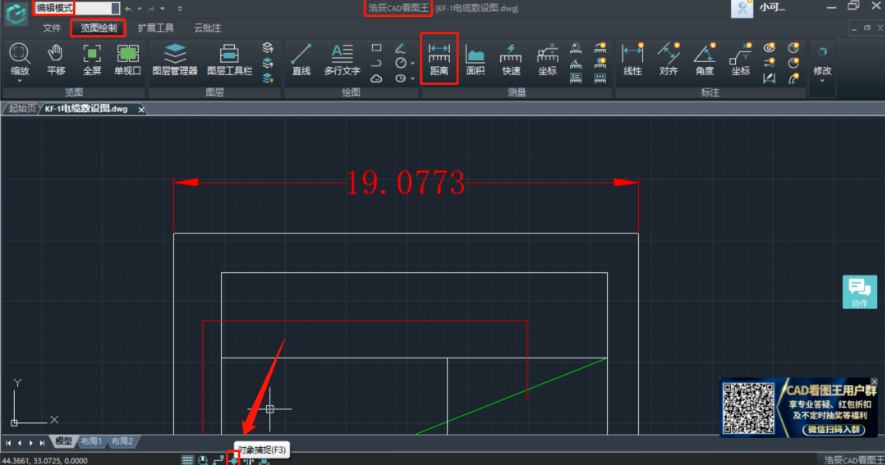Switch to 全屏 fullscreen view

tap(91, 59)
